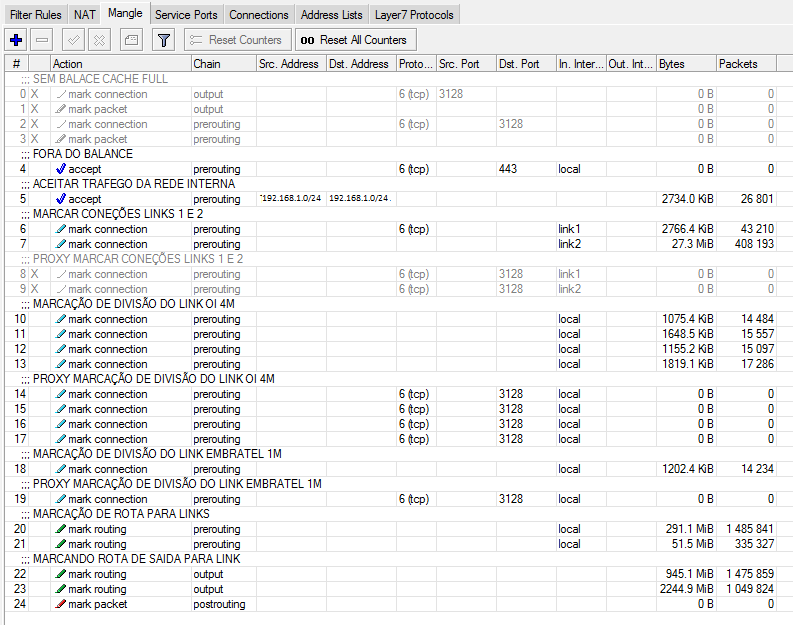Click mark connection icon in rule 10
Screen dimensions: 793x625
[x=61, y=319]
